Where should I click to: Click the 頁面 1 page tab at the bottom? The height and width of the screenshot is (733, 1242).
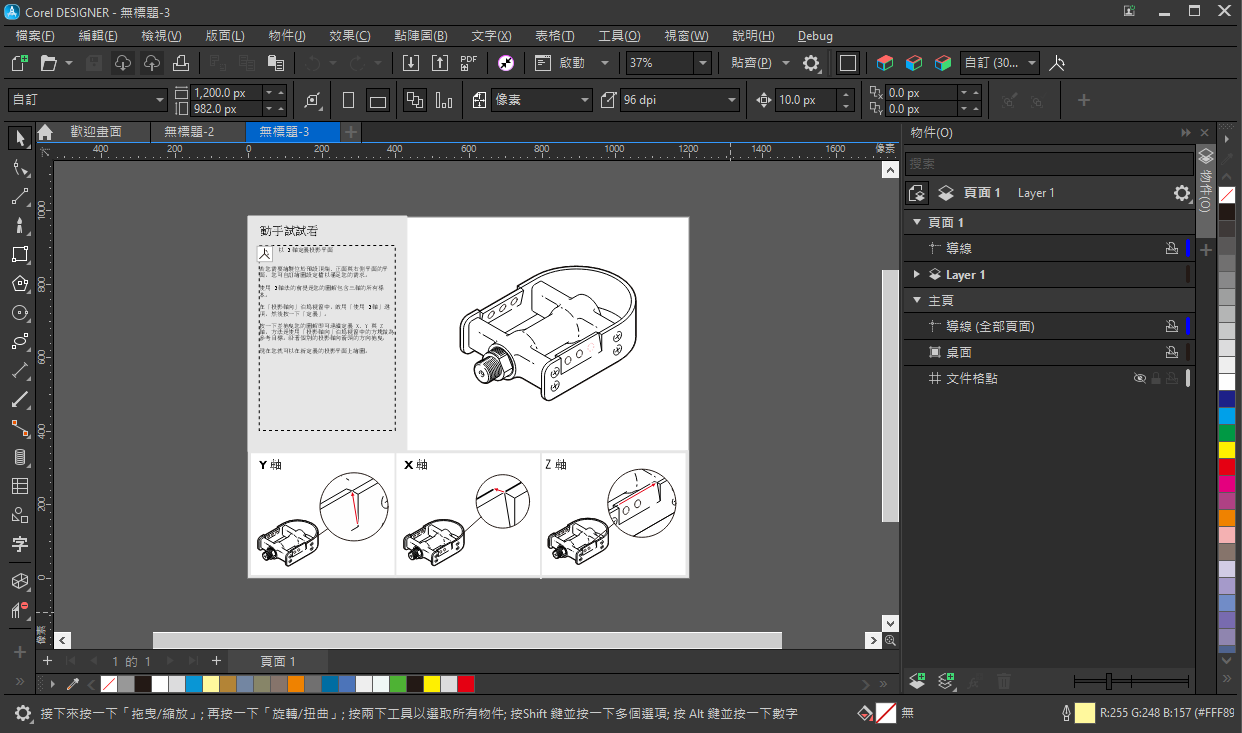pyautogui.click(x=278, y=661)
